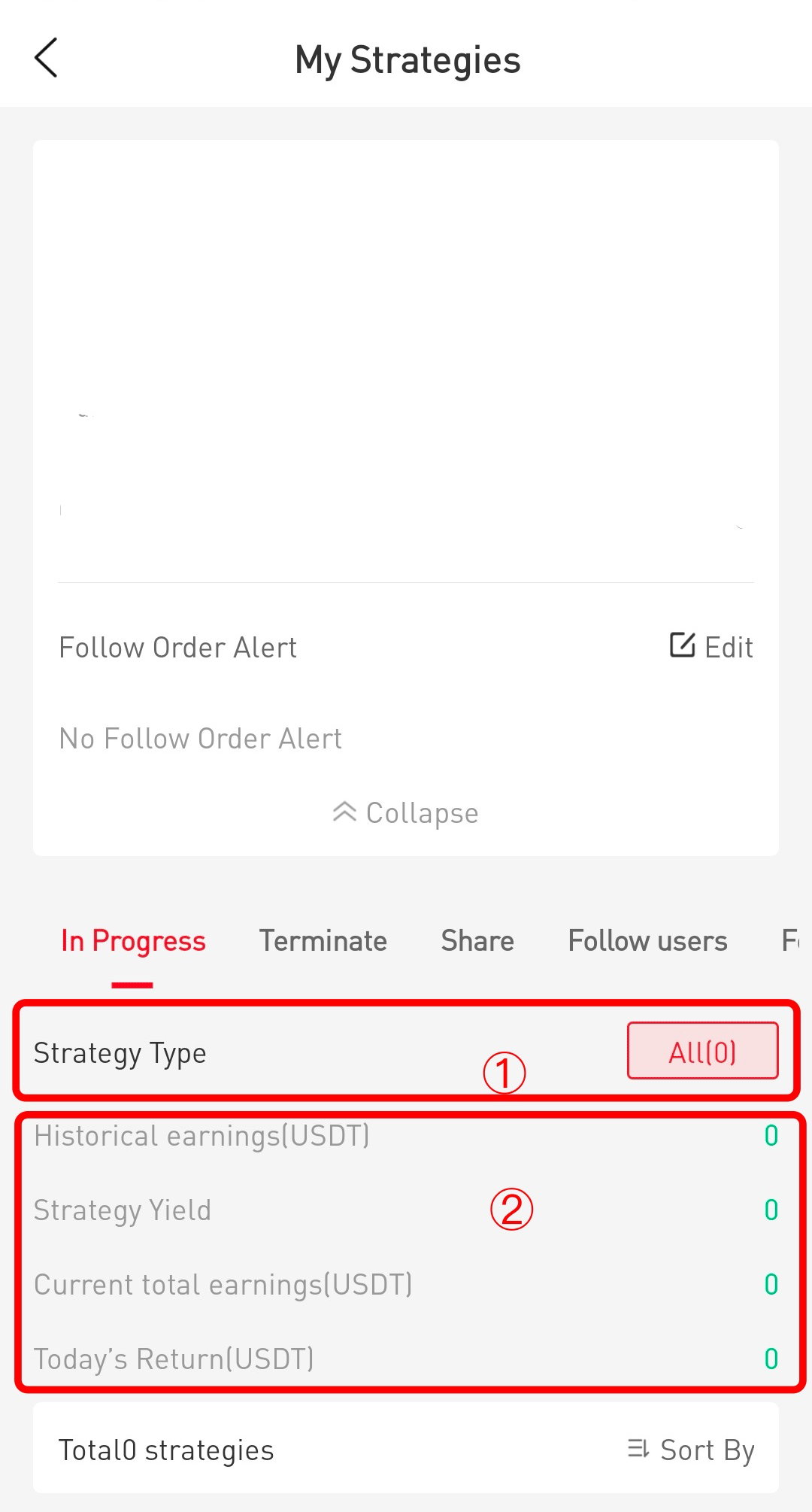Click the Follow Order Alert heading
The image size is (812, 1512).
[178, 648]
